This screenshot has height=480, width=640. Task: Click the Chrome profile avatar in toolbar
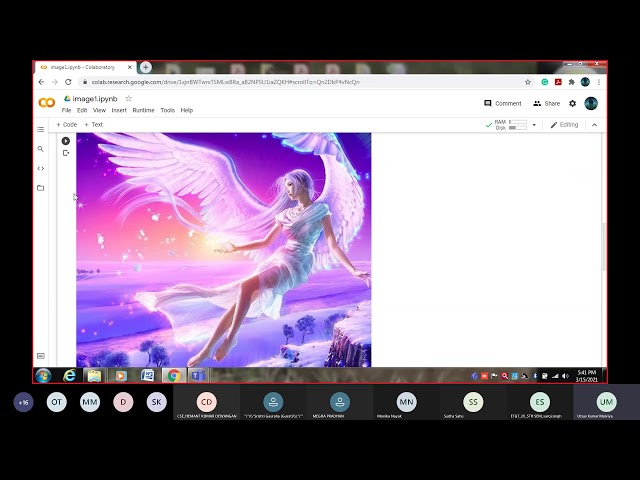tap(585, 82)
